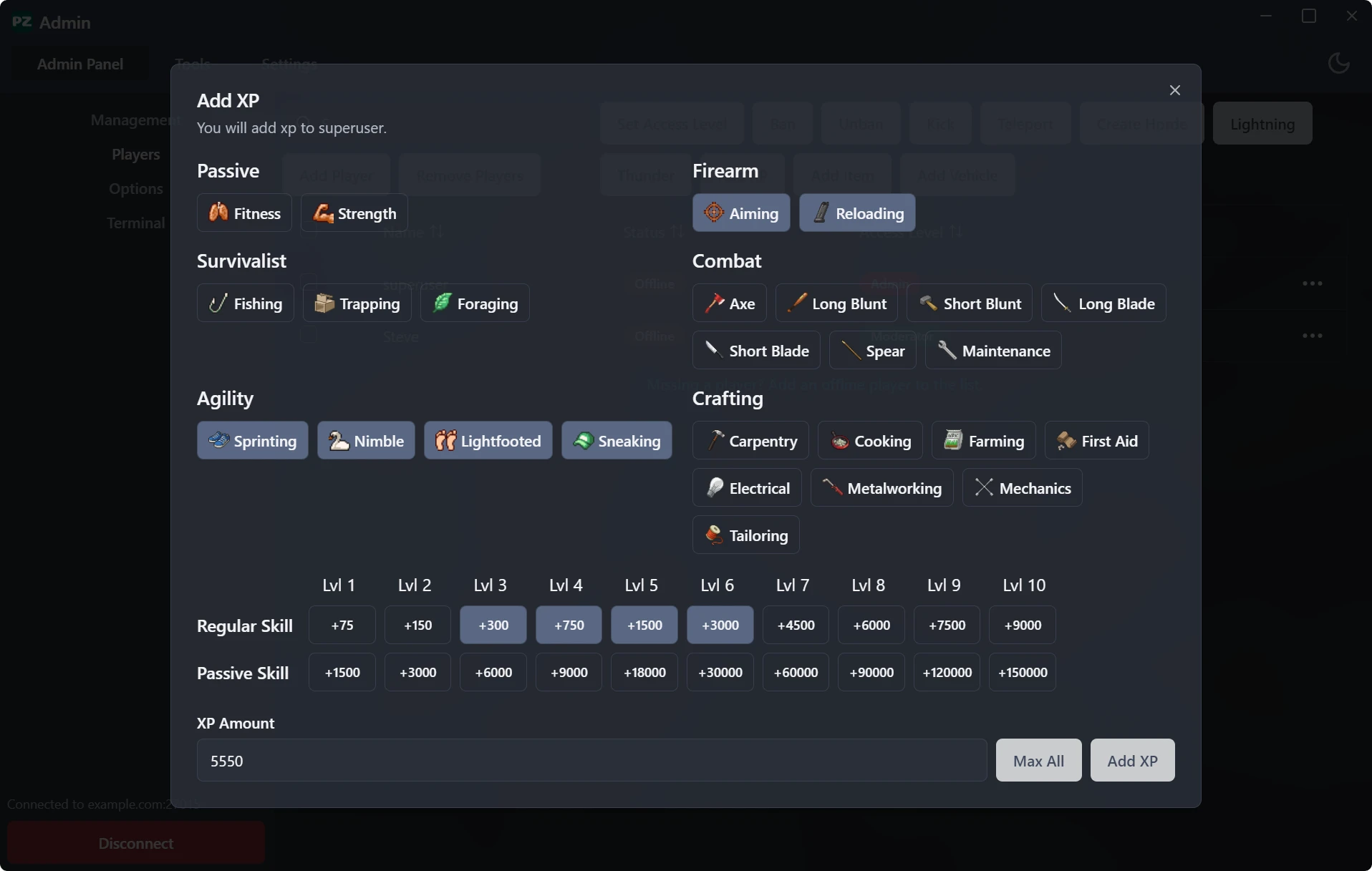Toggle the Carpentry skill on

[x=750, y=441]
